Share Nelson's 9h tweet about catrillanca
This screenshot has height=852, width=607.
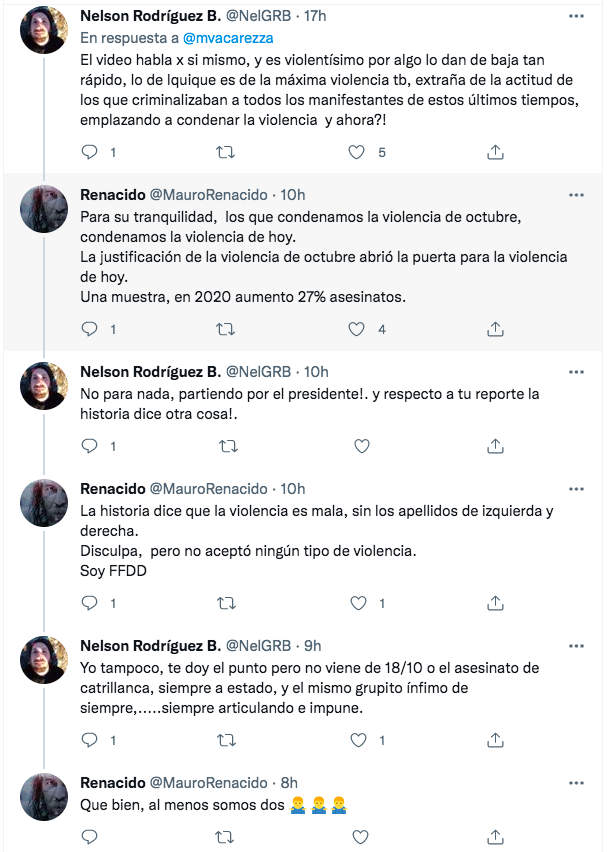[494, 740]
